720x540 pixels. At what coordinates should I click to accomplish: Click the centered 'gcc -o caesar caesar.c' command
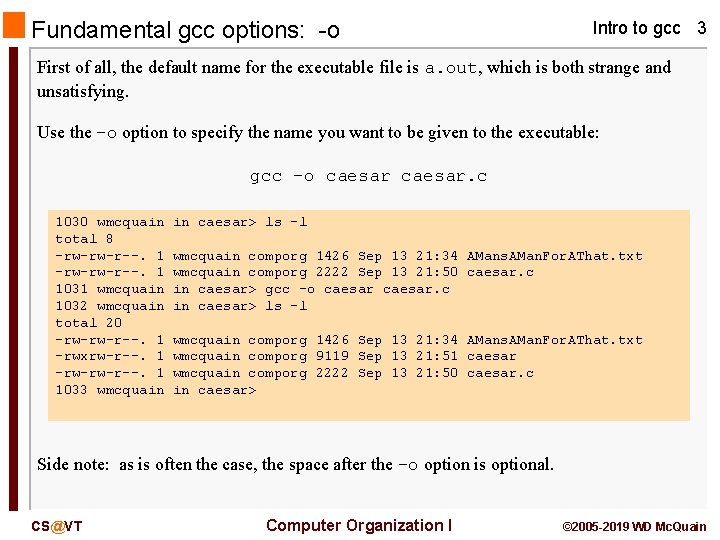[368, 176]
